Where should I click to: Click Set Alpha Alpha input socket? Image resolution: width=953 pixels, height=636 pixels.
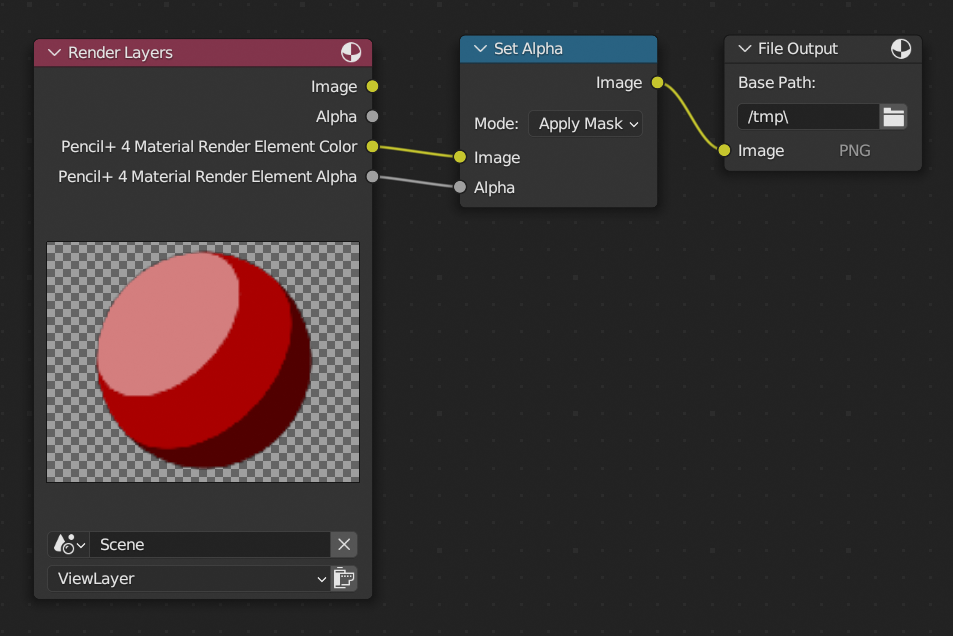pyautogui.click(x=460, y=187)
